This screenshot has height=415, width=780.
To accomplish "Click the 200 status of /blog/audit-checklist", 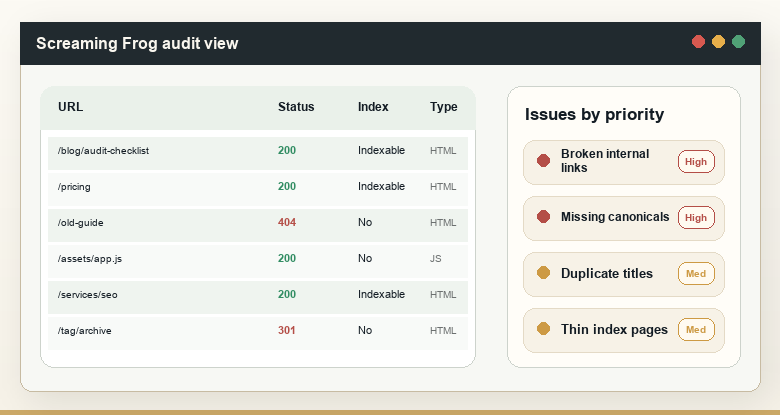I will click(x=287, y=150).
